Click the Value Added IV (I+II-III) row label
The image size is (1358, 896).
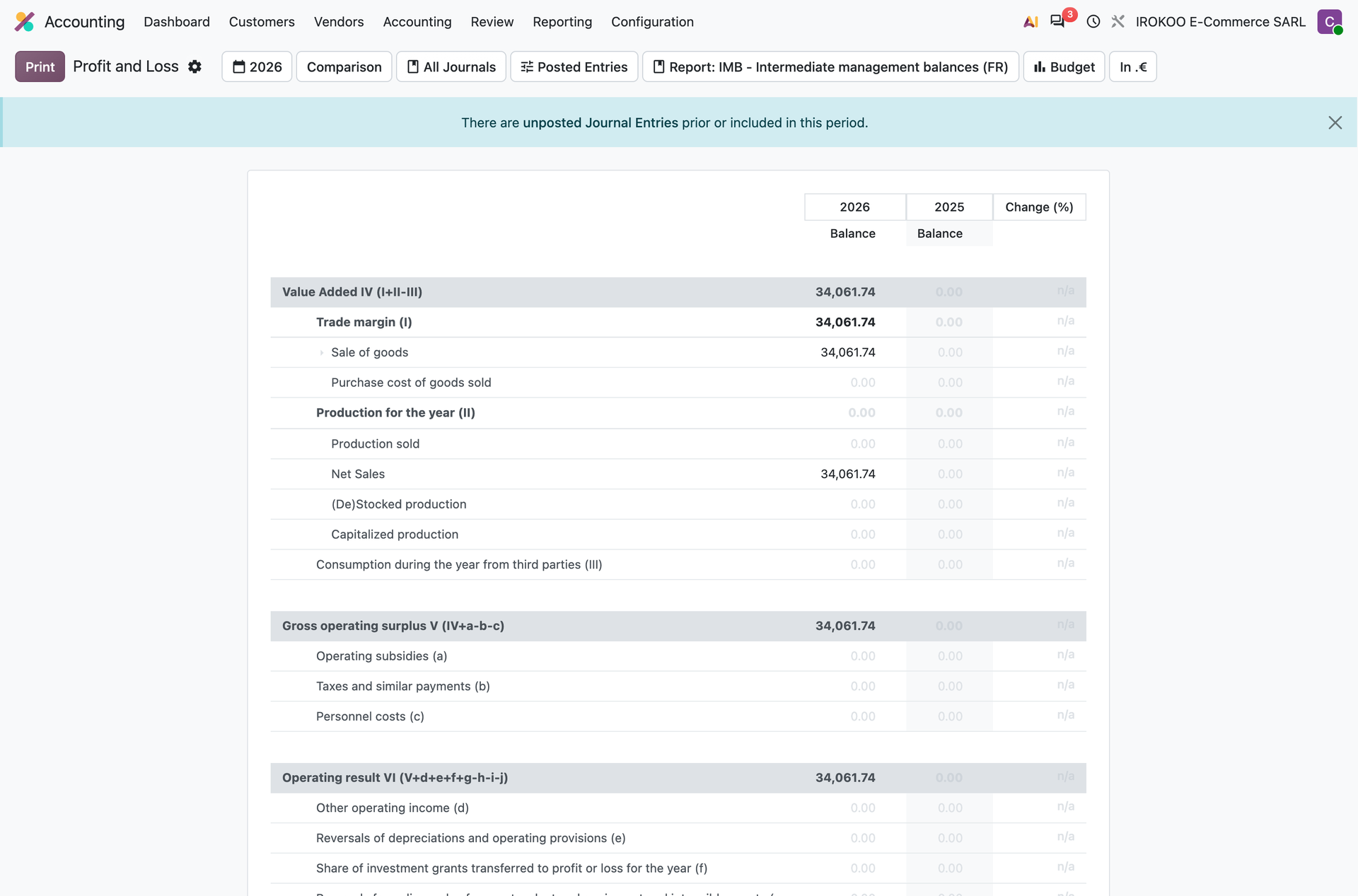[x=352, y=292]
